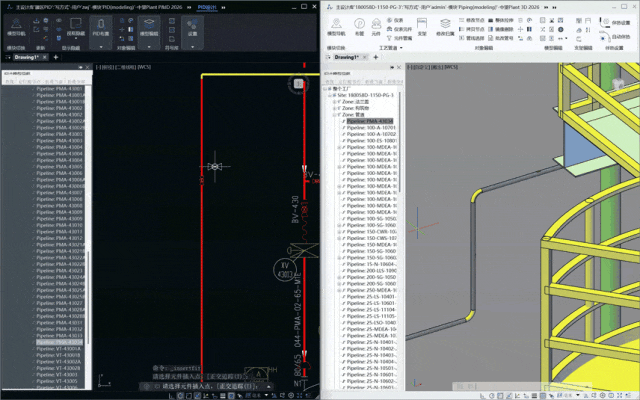Click the 元件 tool in Plant 3D ribbon

pyautogui.click(x=376, y=27)
